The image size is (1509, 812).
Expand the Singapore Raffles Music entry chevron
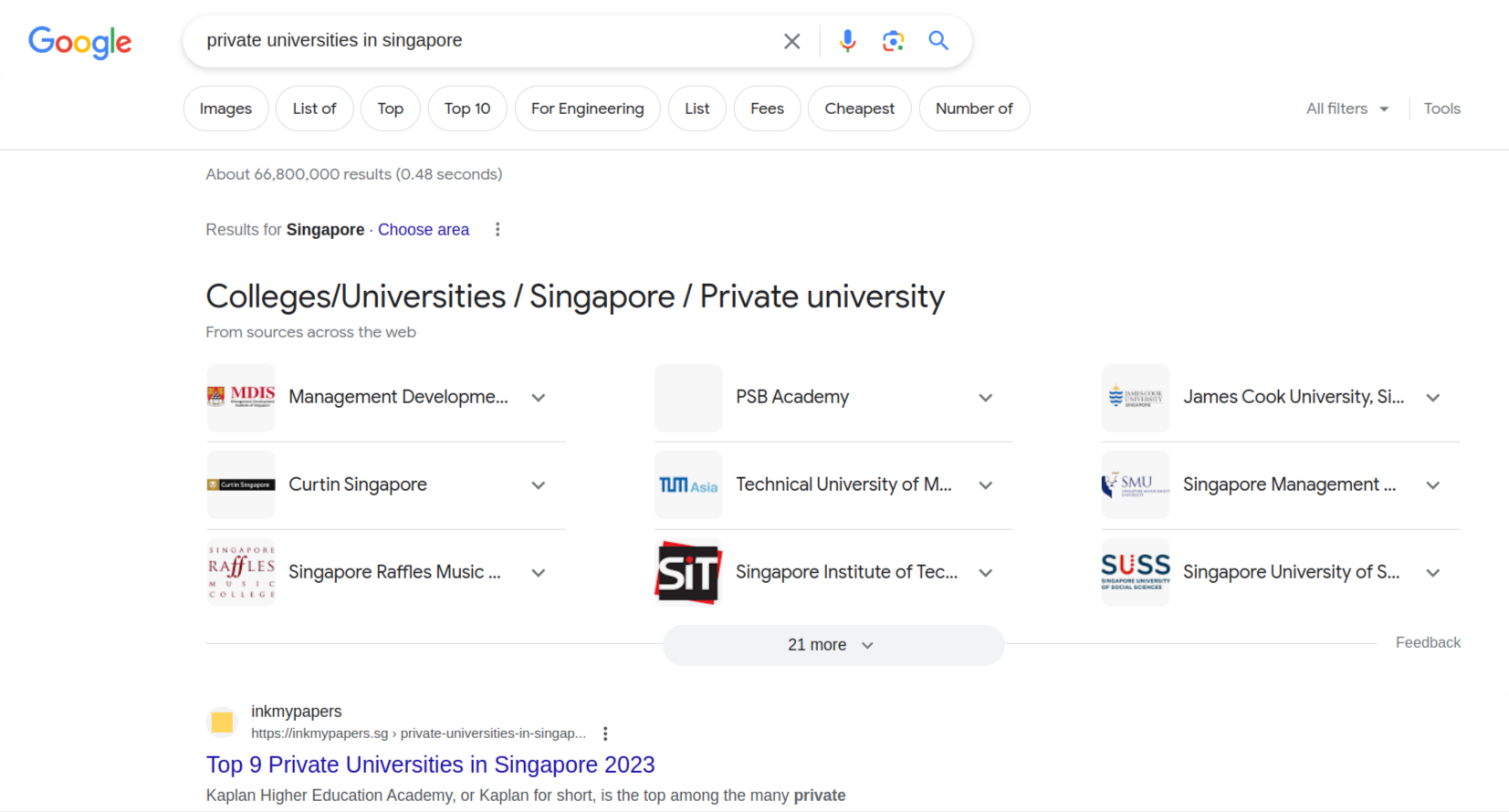tap(539, 573)
